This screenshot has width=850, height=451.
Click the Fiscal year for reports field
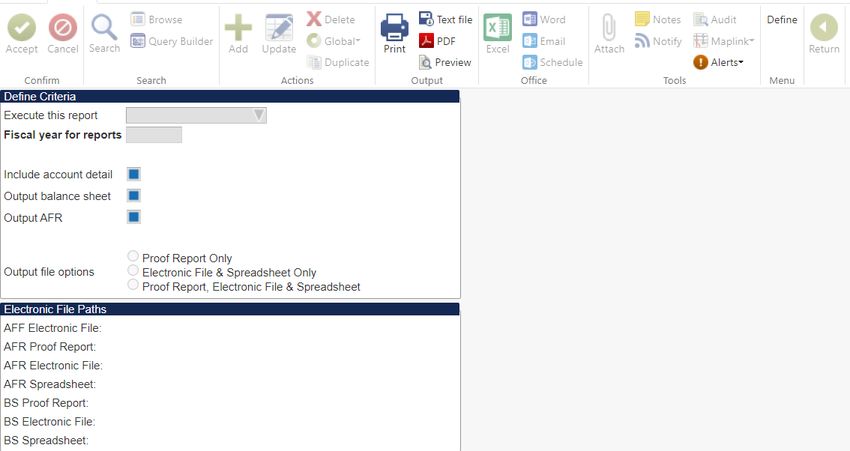pos(154,135)
